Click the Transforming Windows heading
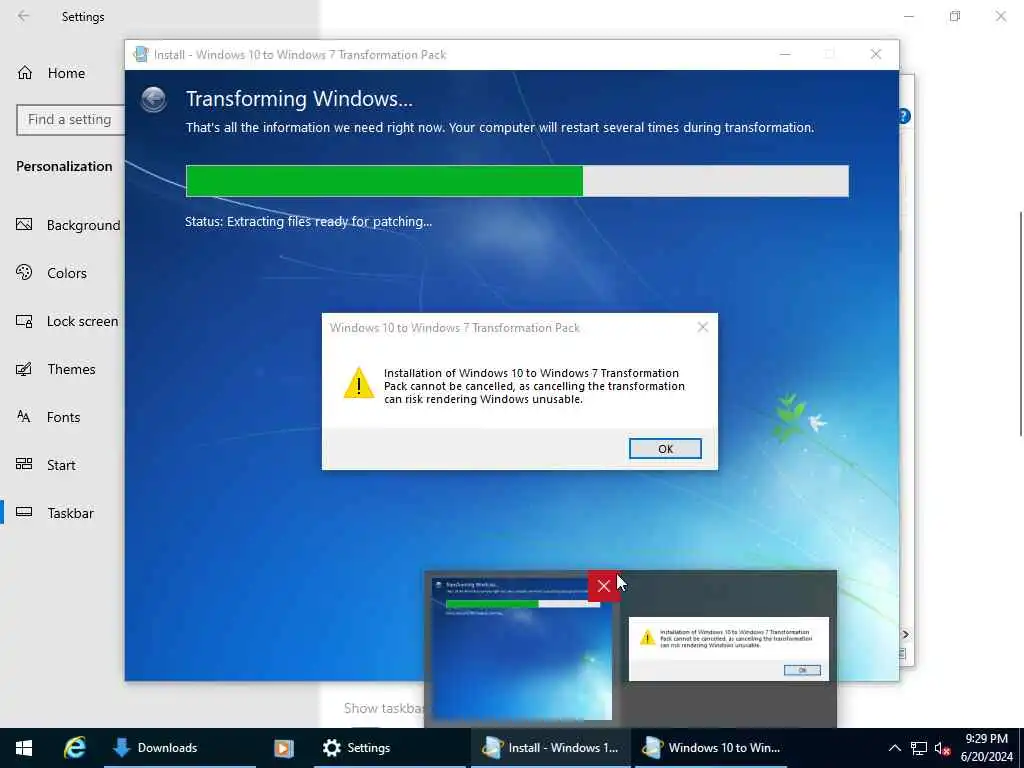The width and height of the screenshot is (1024, 768). pos(299,99)
